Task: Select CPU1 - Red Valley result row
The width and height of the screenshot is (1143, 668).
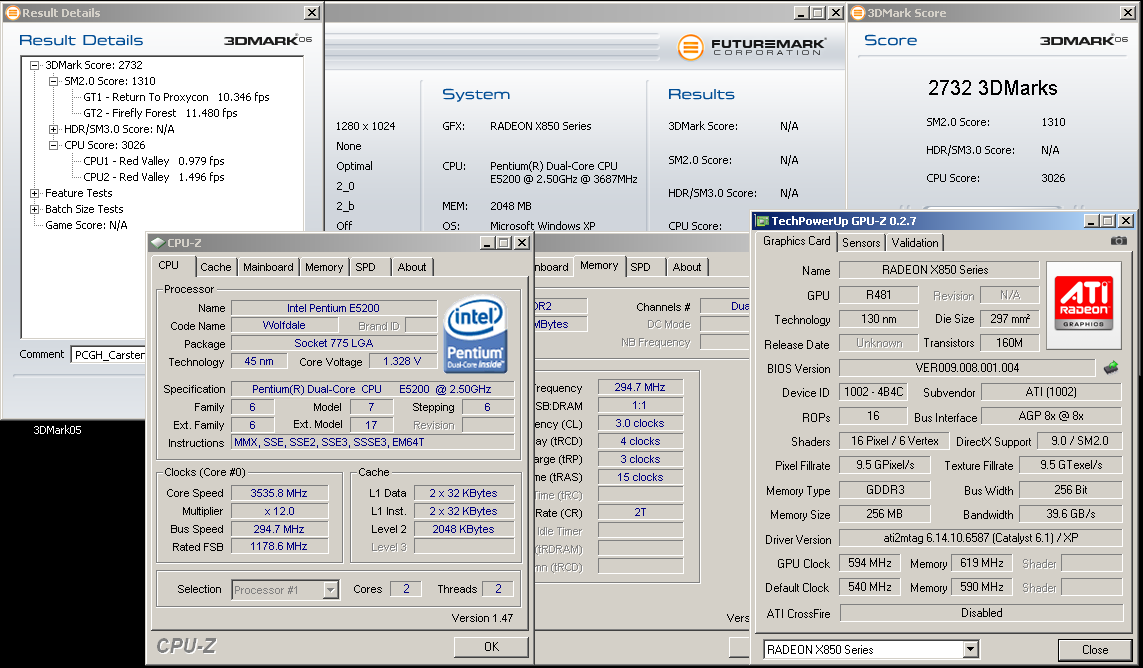Action: point(153,161)
